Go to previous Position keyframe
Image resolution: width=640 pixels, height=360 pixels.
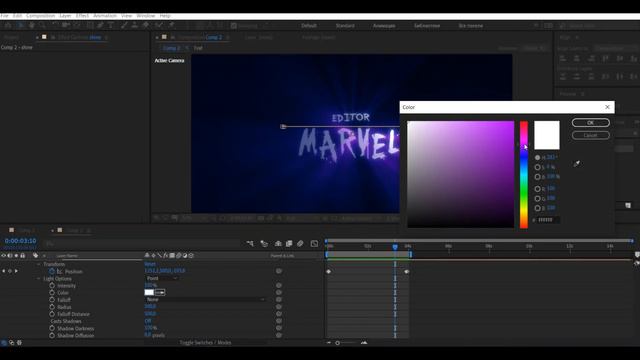[x=4, y=271]
